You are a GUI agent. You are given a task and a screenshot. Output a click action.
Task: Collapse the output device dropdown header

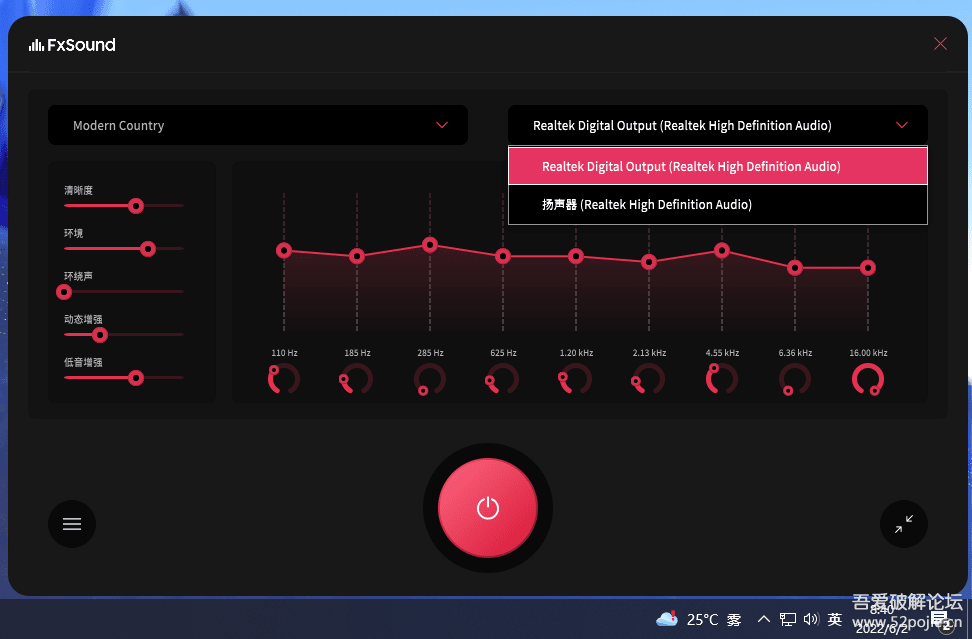click(x=718, y=125)
